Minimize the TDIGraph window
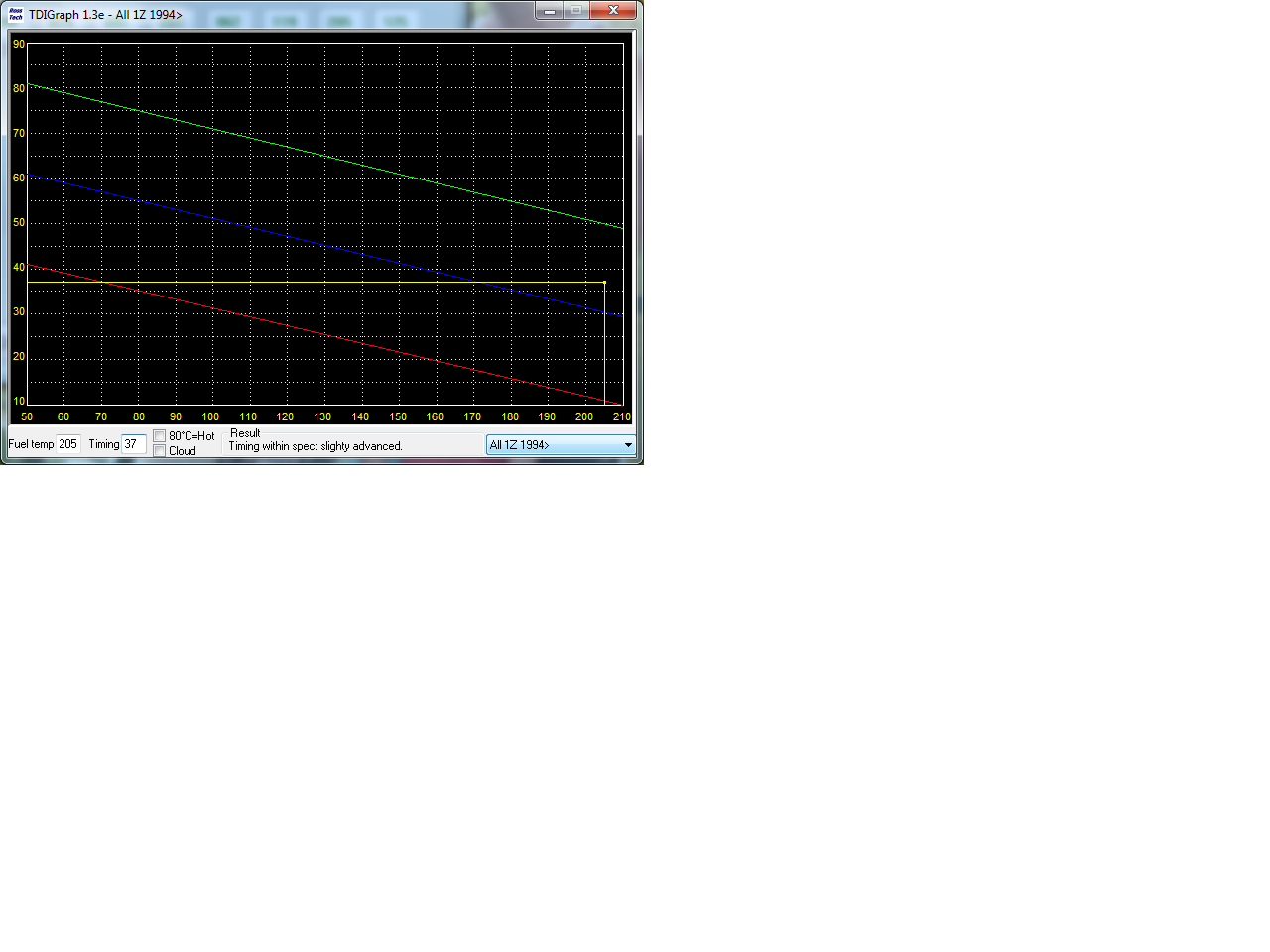 (550, 11)
